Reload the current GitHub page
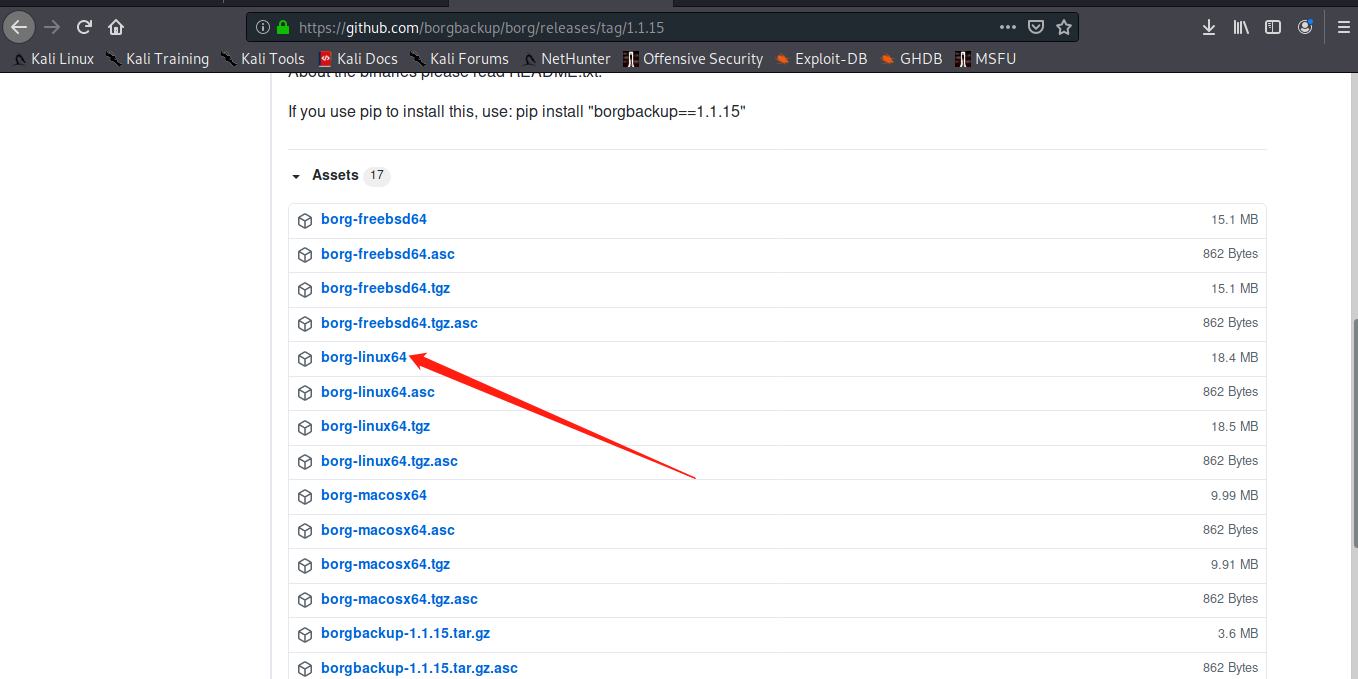The image size is (1358, 679). (x=84, y=27)
